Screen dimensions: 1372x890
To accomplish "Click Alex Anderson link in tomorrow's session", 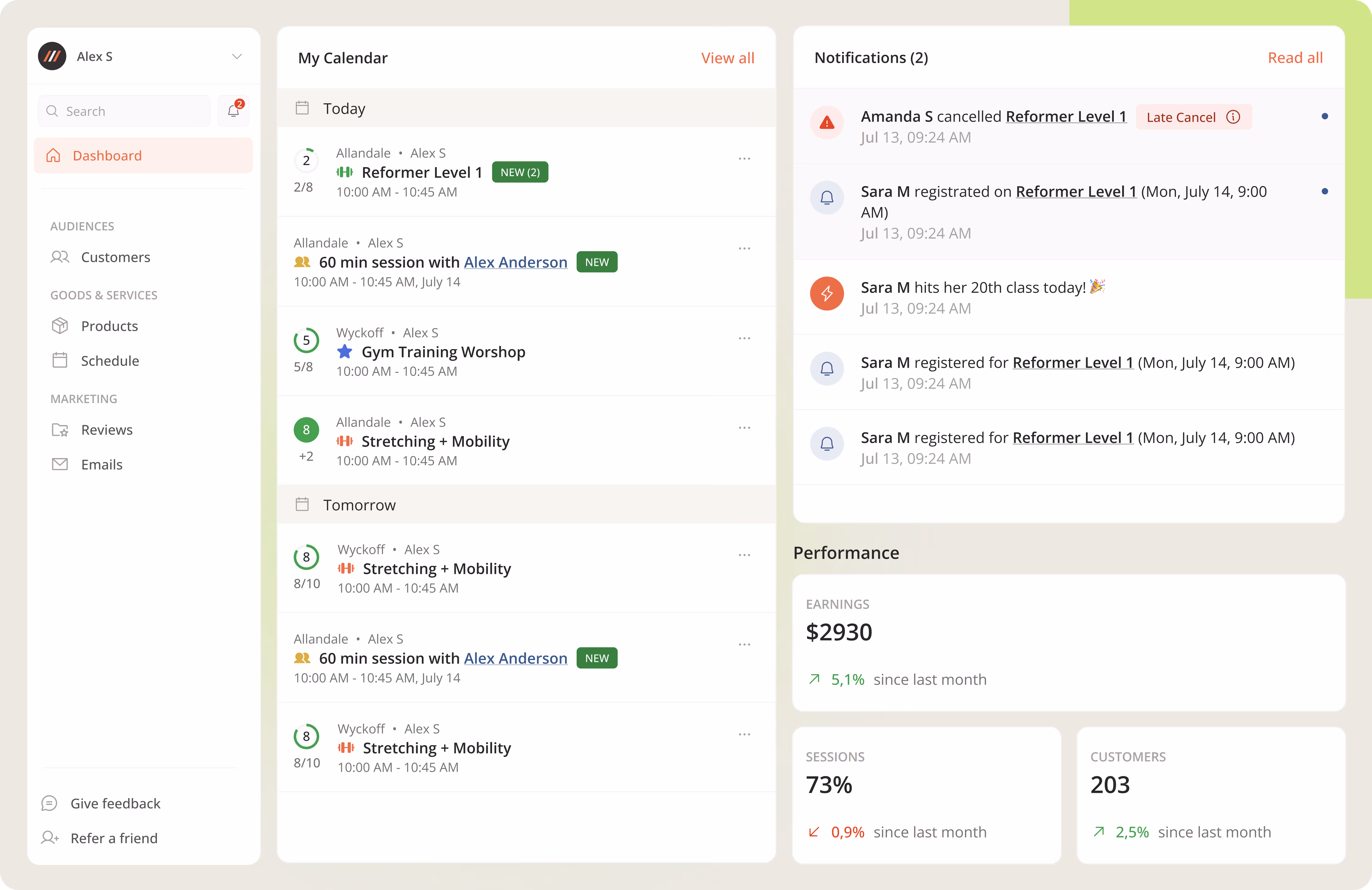I will point(515,658).
